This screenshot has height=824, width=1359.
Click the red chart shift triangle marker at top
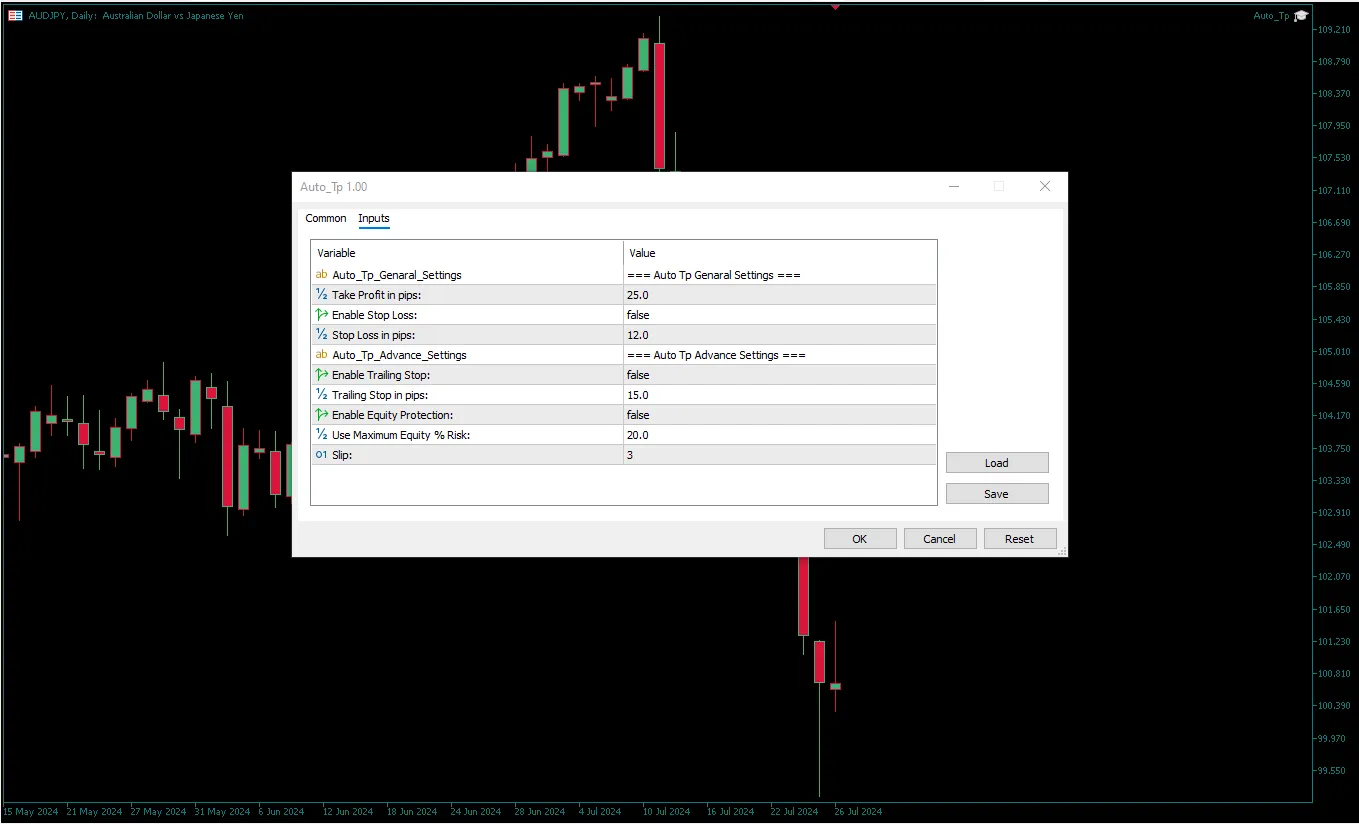835,6
